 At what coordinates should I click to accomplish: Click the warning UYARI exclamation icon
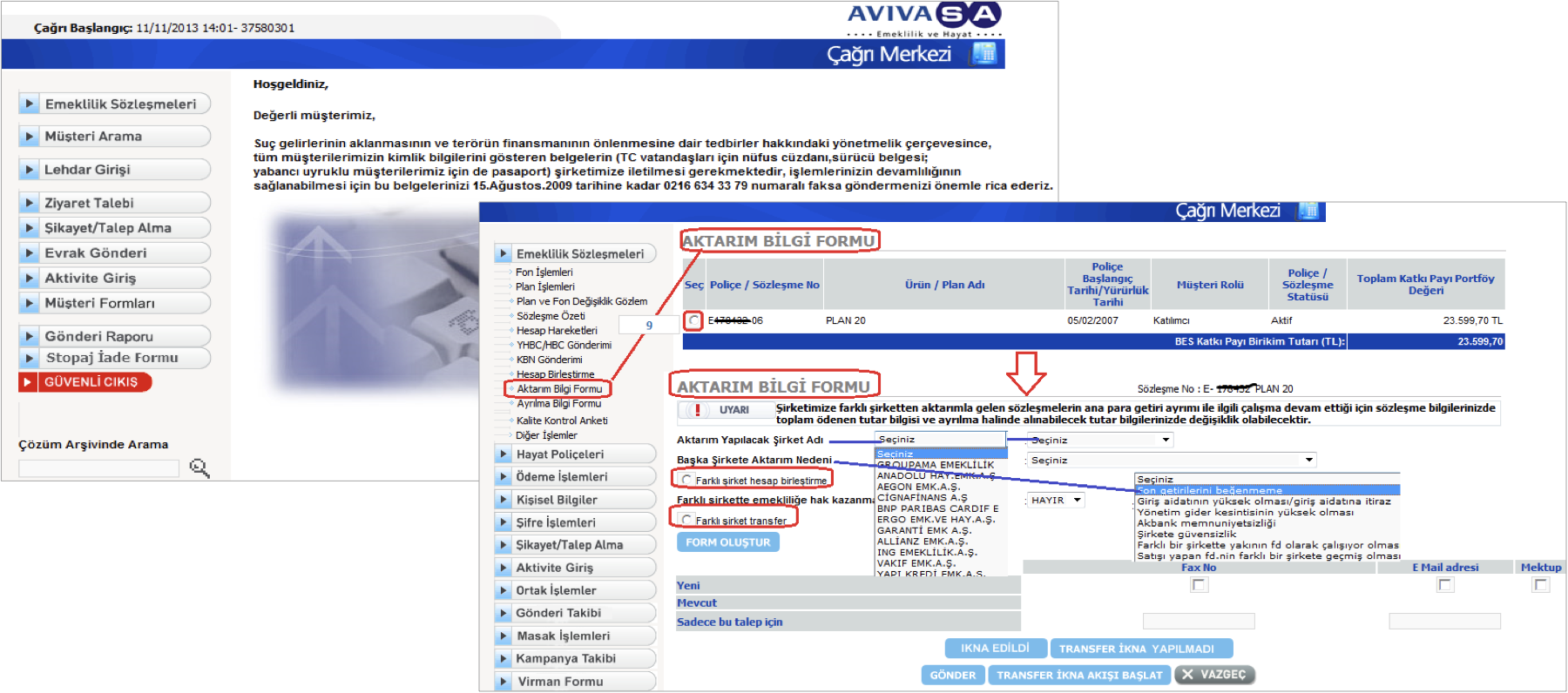point(696,410)
